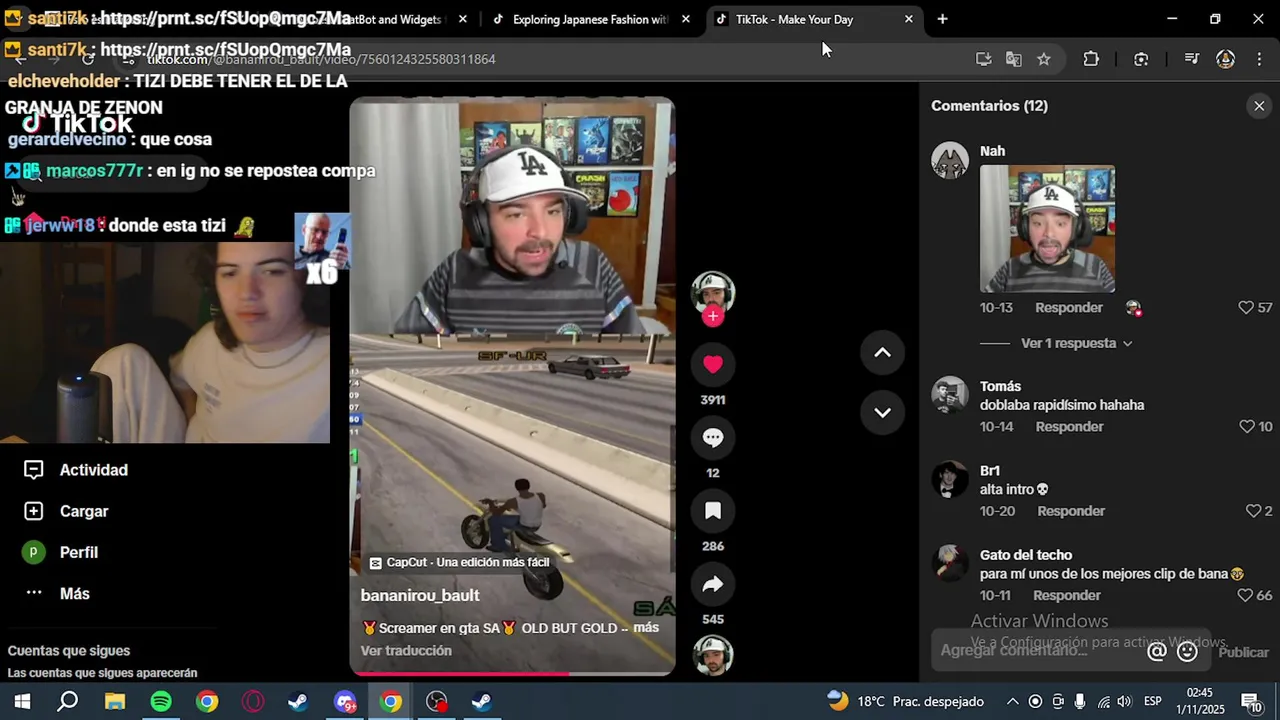1280x720 pixels.
Task: Insert a mention with the @ icon
Action: (x=1157, y=652)
